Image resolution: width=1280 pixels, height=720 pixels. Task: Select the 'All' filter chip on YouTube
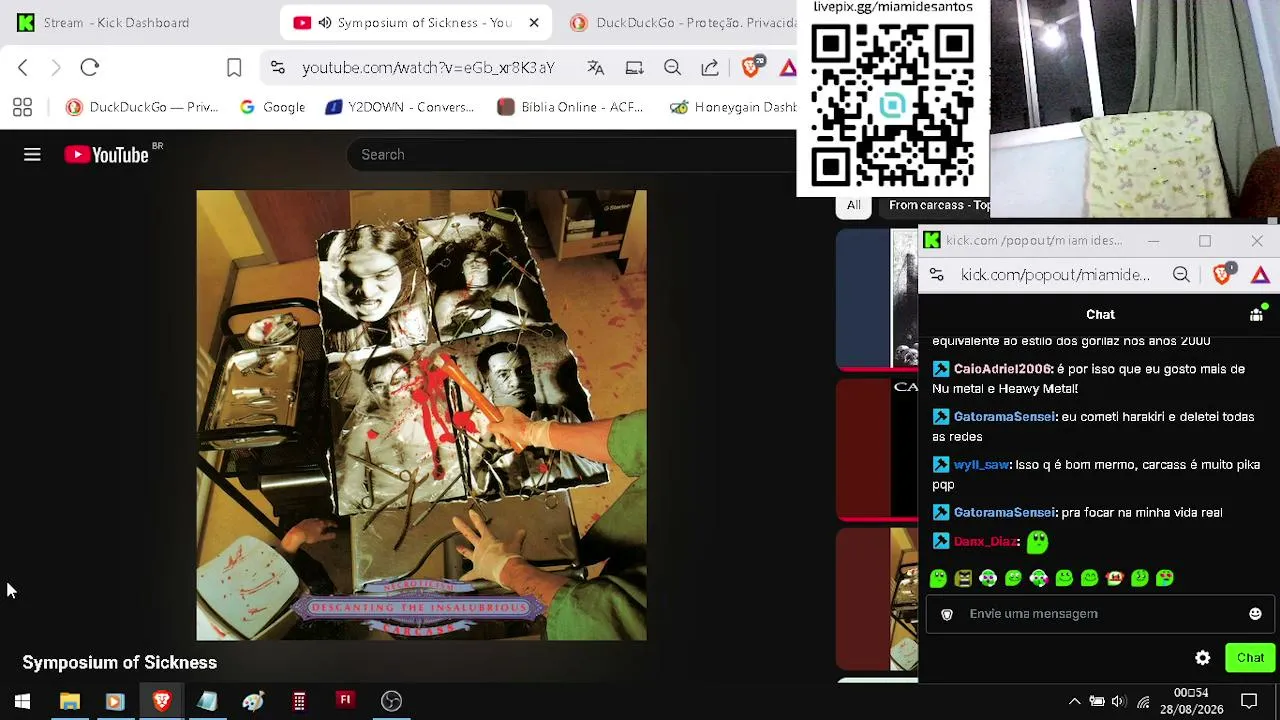pyautogui.click(x=854, y=205)
